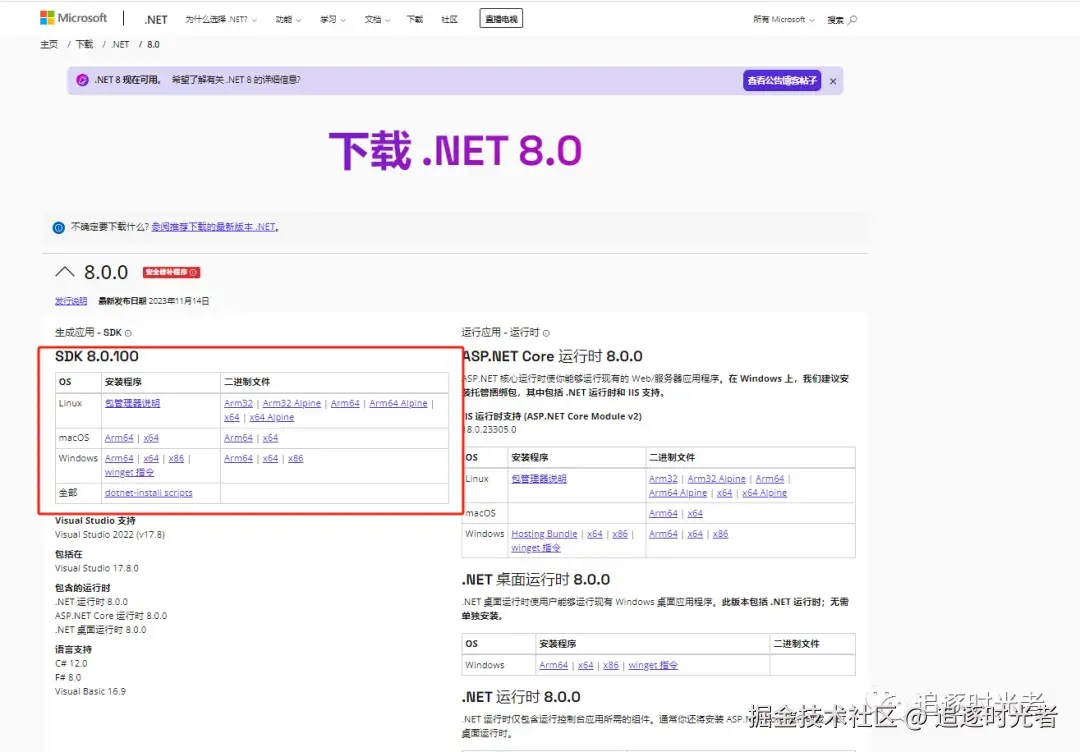Screen dimensions: 1080x752
Task: Go to 主页 in the breadcrumb
Action: click(x=49, y=44)
